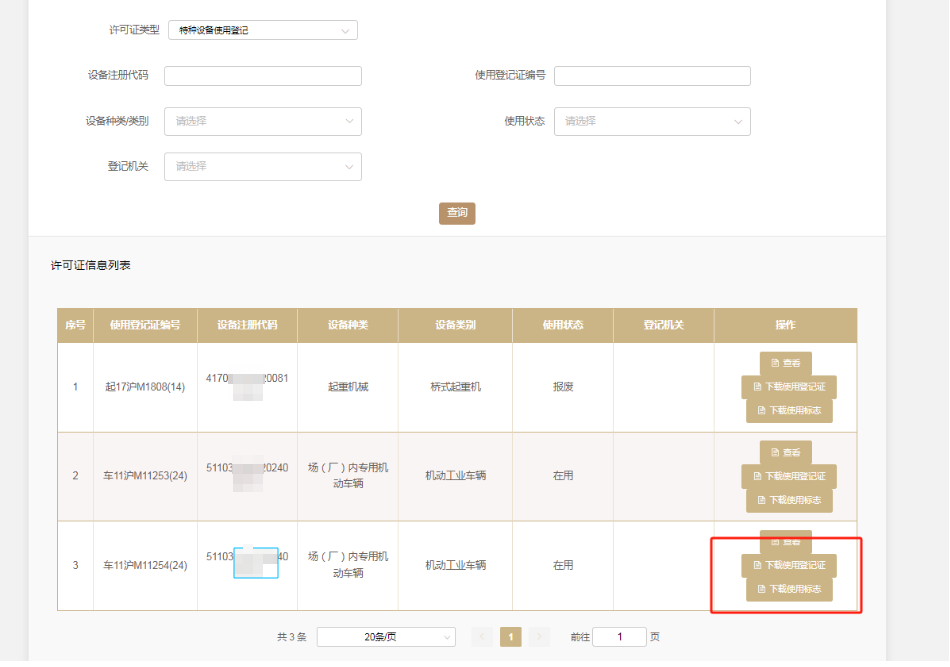
Task: Click the 前往 page number input
Action: [619, 637]
